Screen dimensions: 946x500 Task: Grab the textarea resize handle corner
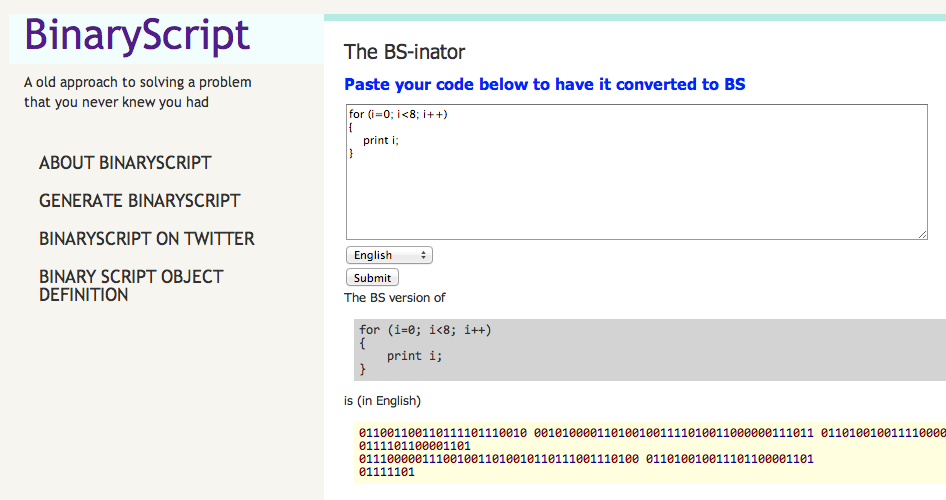tap(922, 234)
